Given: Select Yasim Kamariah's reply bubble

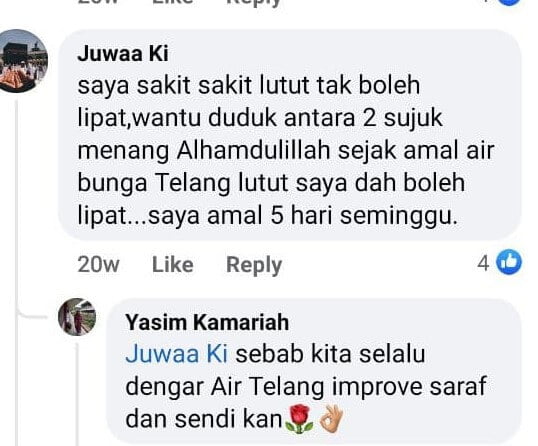Looking at the screenshot, I should point(314,371).
